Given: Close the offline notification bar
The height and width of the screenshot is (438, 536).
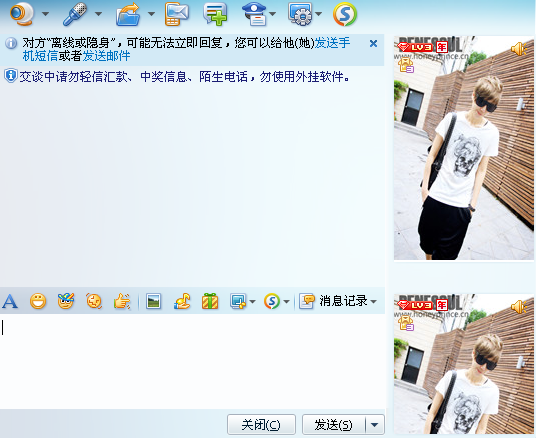Looking at the screenshot, I should [x=374, y=43].
